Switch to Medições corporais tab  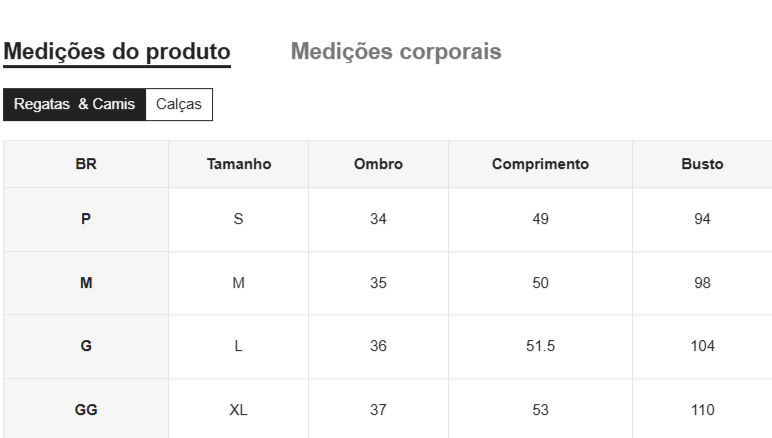click(x=396, y=52)
